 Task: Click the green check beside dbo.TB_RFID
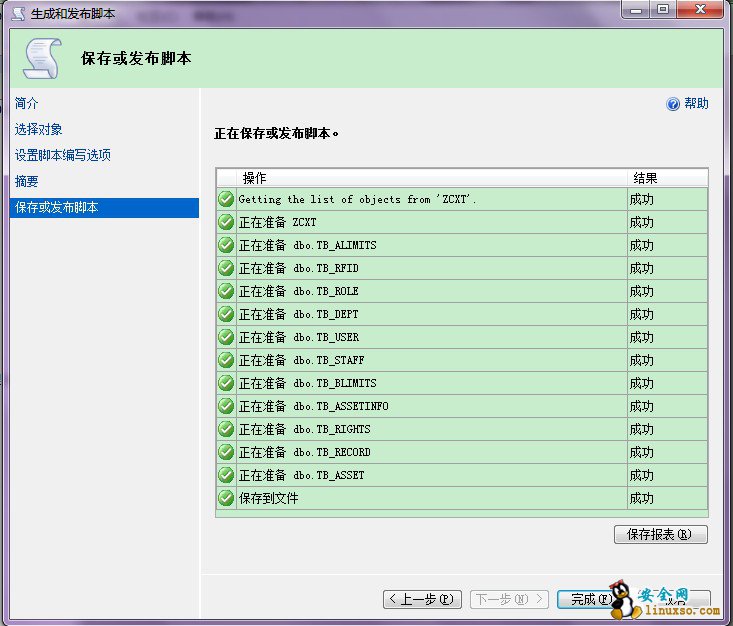(x=226, y=268)
